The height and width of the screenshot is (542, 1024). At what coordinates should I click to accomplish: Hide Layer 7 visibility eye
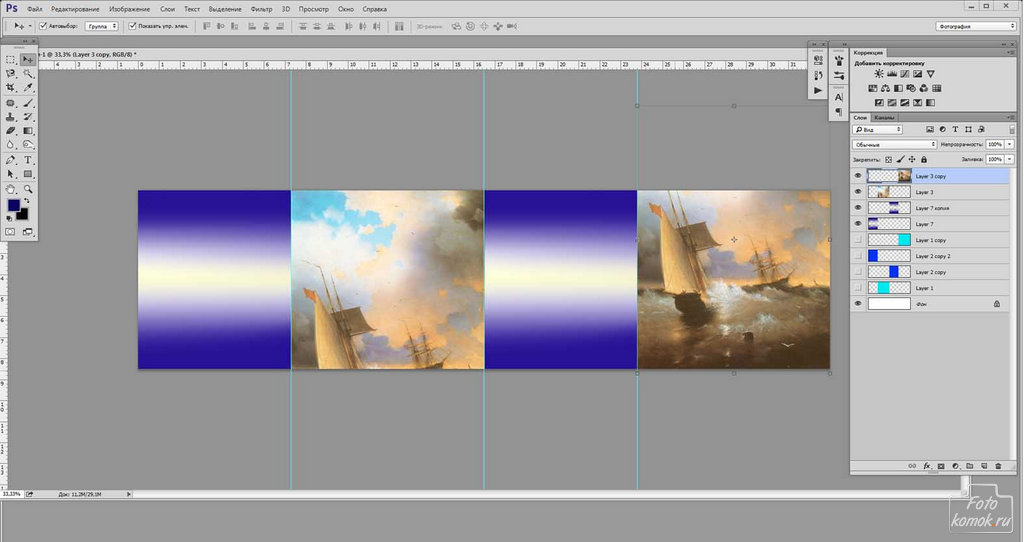click(x=858, y=224)
